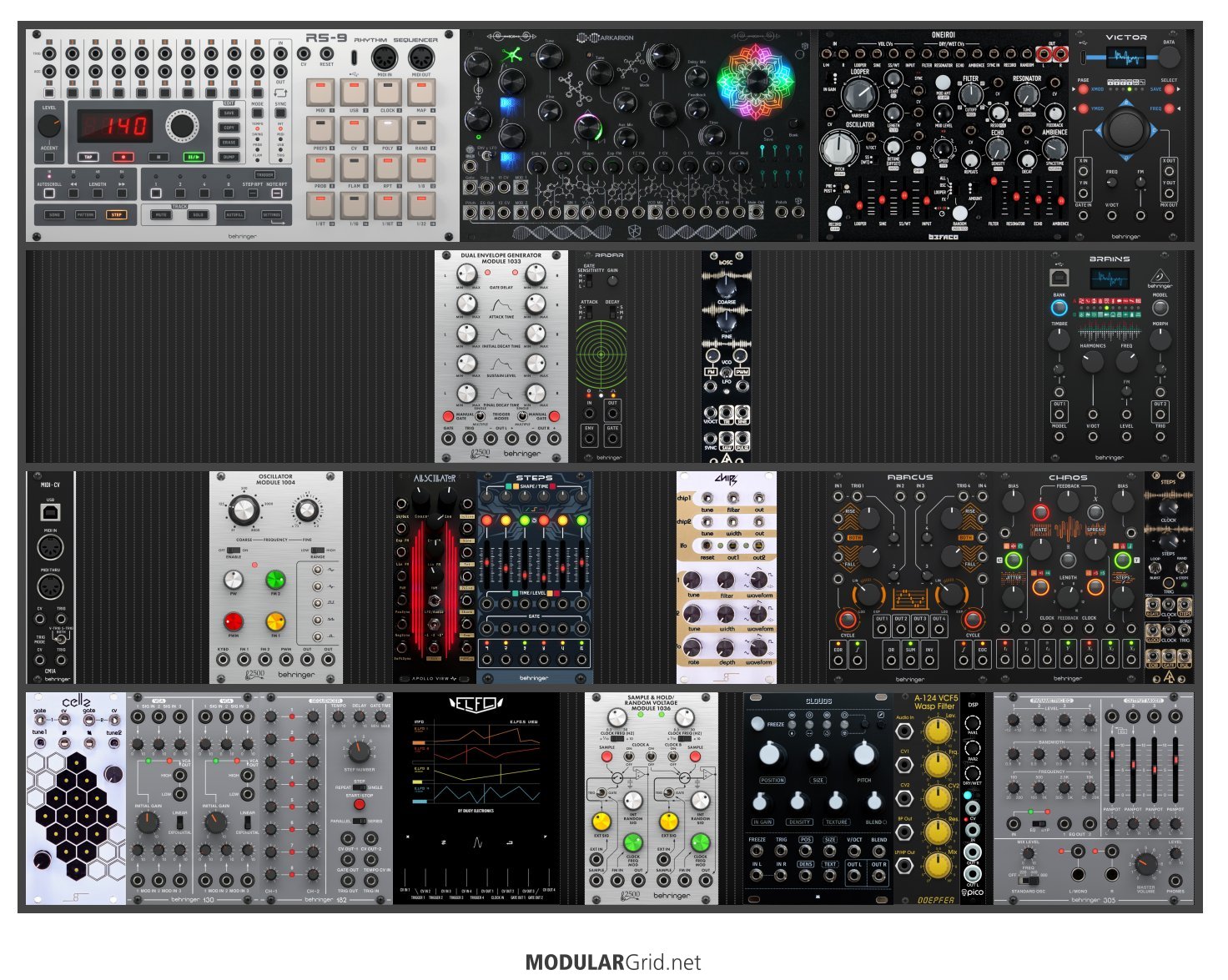Click the rainbow mandala knob on Arkarion
Image resolution: width=1228 pixels, height=980 pixels.
coord(756,80)
